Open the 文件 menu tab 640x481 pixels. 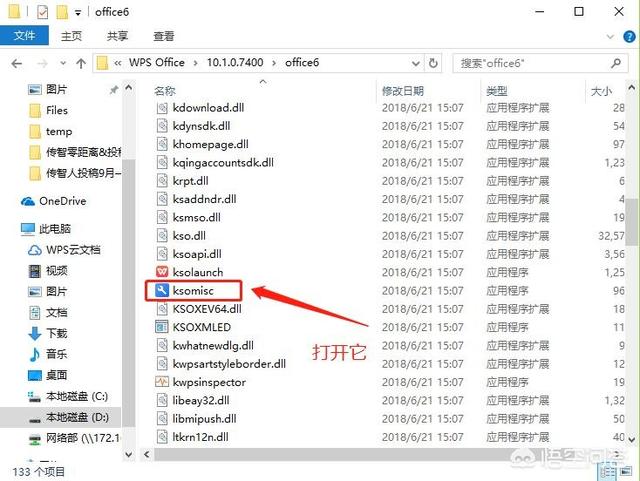coord(24,36)
